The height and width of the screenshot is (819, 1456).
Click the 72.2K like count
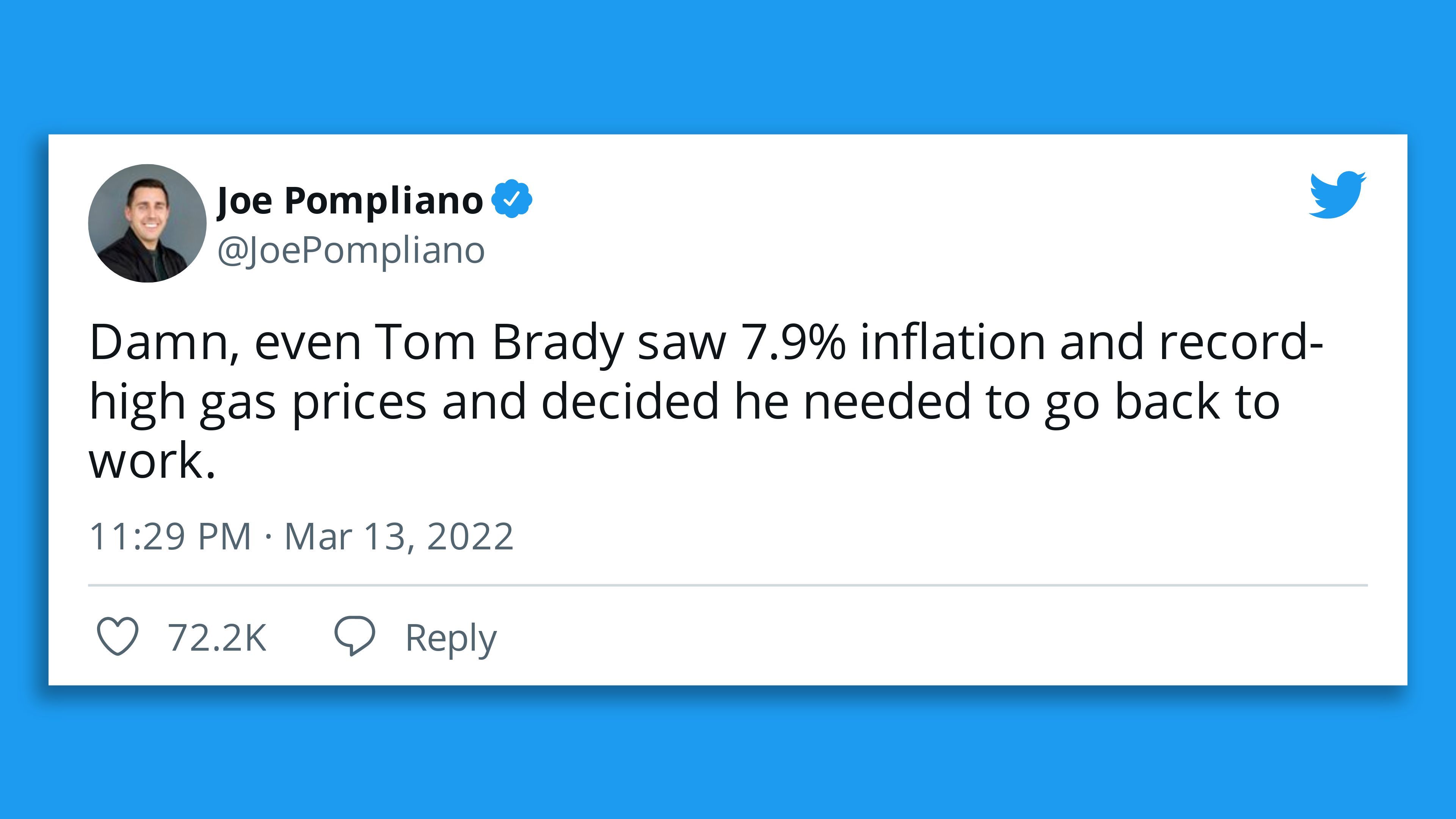tap(217, 638)
